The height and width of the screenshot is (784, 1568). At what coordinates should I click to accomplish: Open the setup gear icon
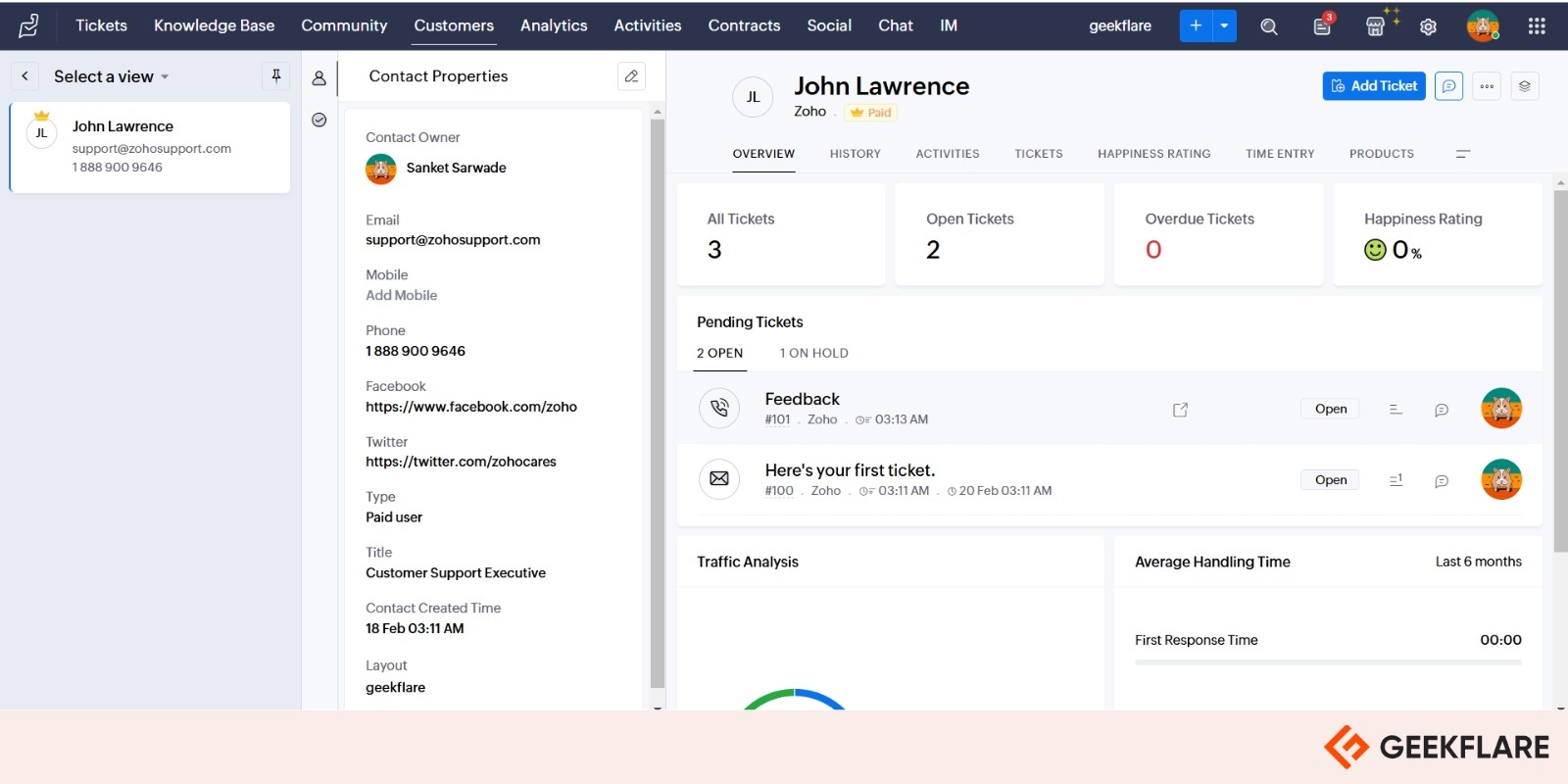(x=1429, y=26)
